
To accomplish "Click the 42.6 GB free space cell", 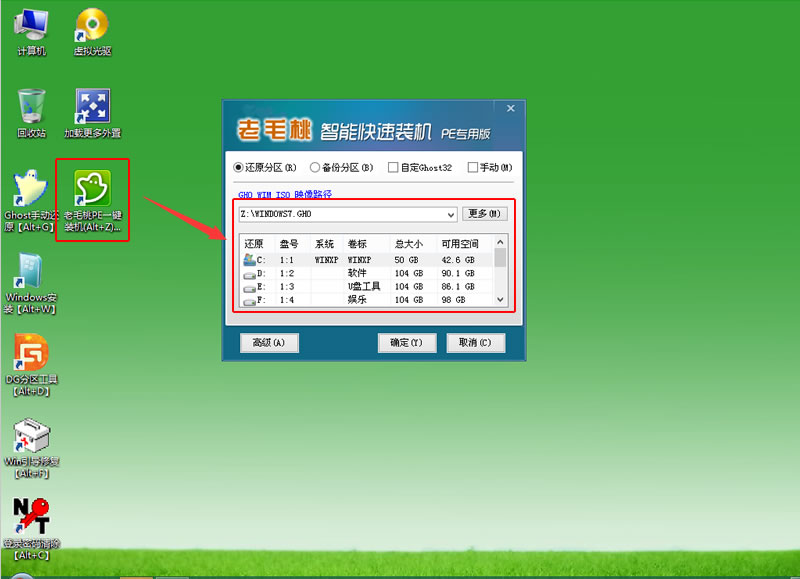I will (x=458, y=260).
